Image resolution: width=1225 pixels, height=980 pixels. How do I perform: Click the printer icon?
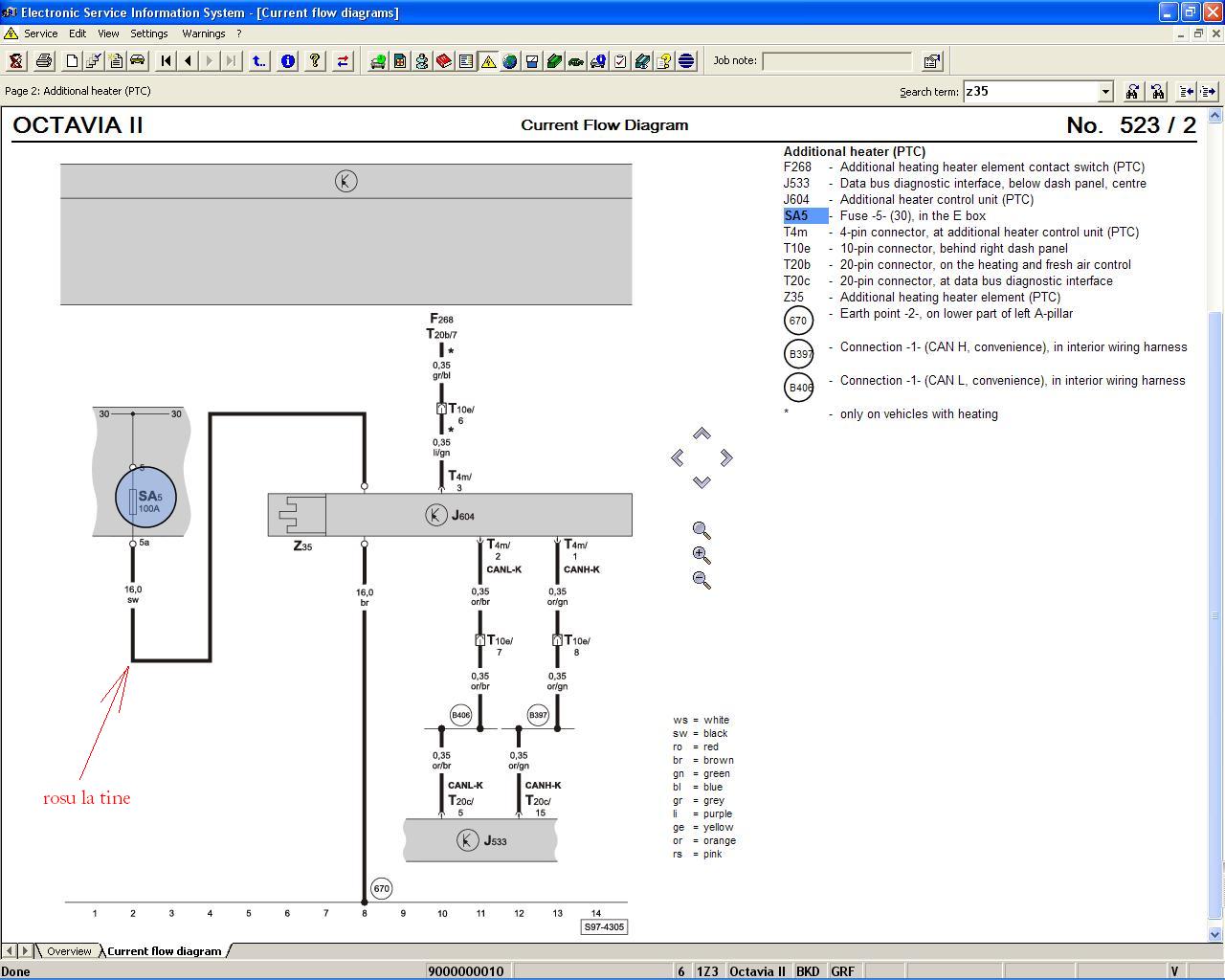[44, 61]
